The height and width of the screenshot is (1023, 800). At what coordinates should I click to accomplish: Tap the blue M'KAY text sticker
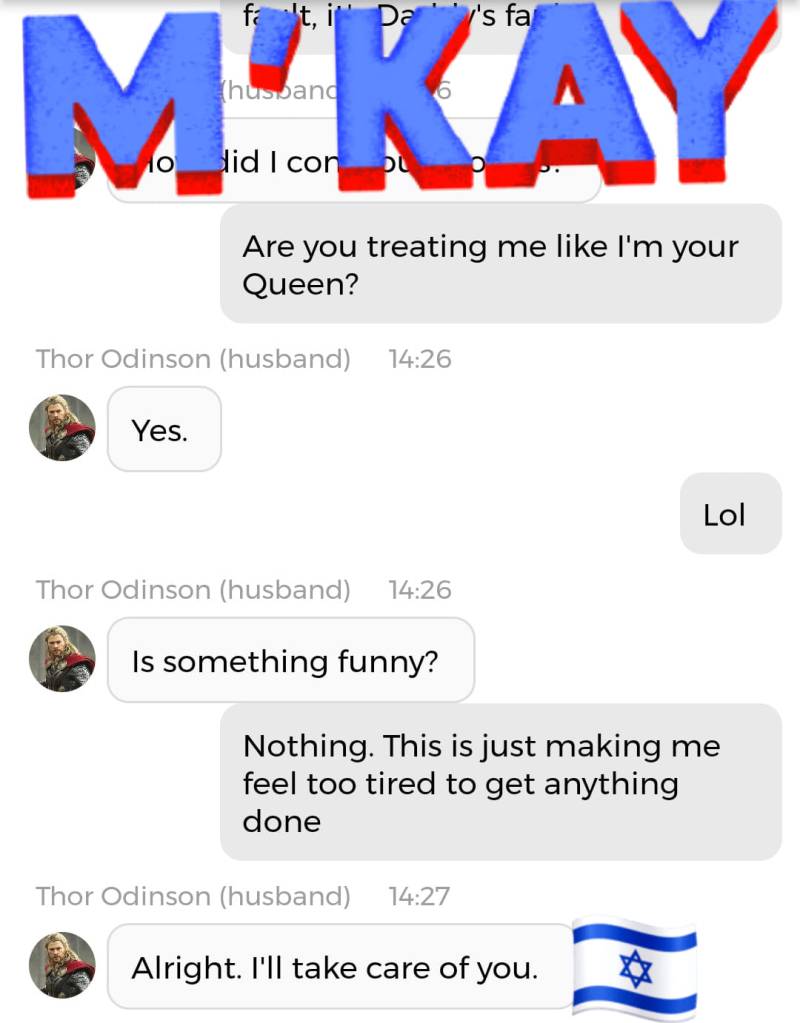tap(399, 98)
